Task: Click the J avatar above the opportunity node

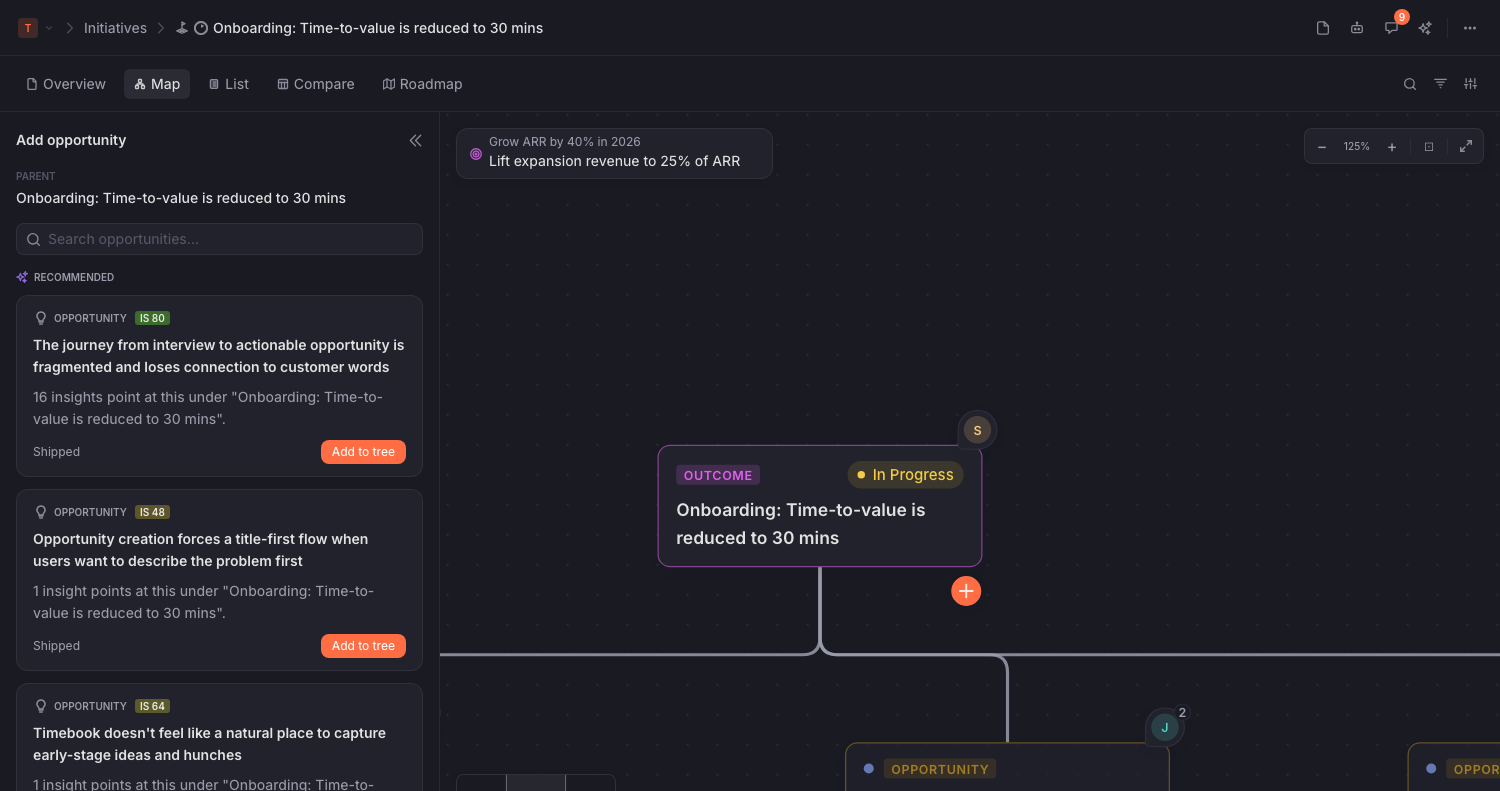Action: [1164, 727]
